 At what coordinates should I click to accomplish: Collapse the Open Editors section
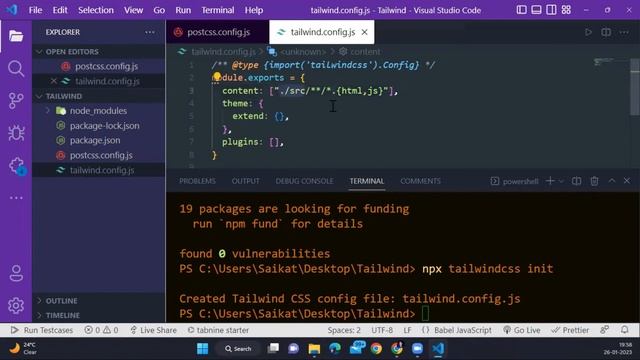pyautogui.click(x=99, y=51)
